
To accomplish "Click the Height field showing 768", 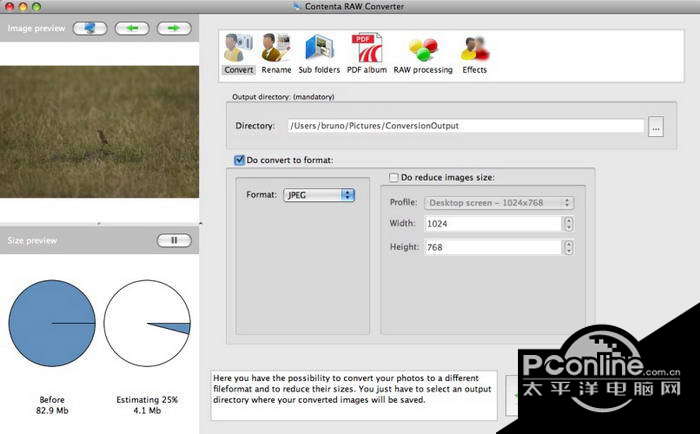I will (x=493, y=247).
